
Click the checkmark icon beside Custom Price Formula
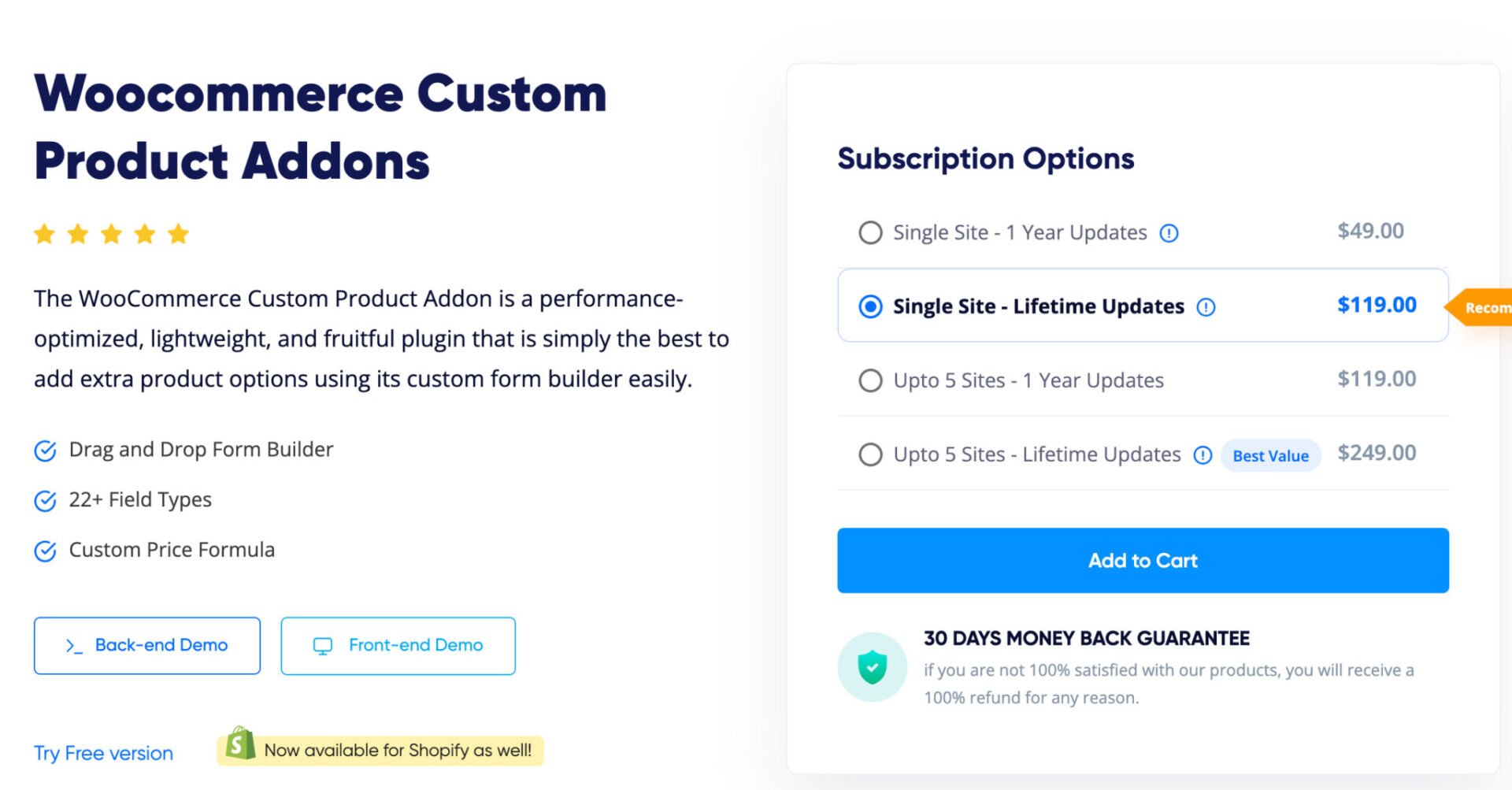(46, 551)
